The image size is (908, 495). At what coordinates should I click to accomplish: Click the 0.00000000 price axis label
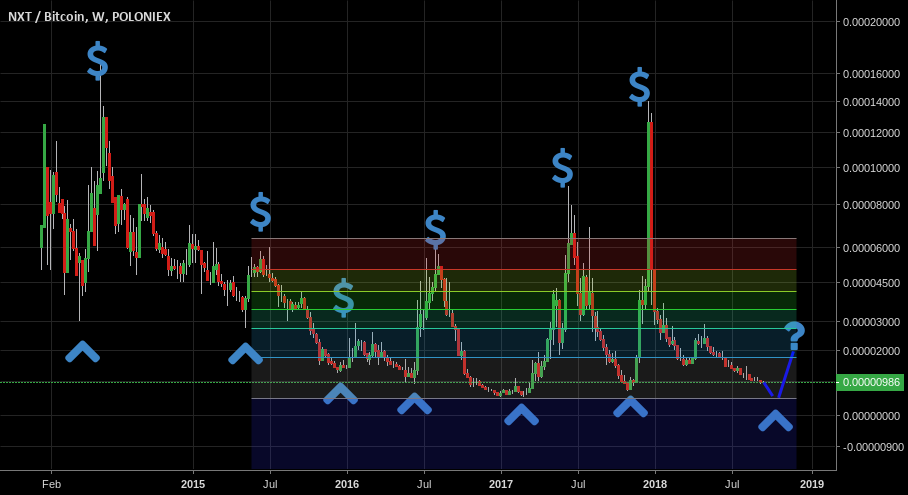click(x=872, y=416)
